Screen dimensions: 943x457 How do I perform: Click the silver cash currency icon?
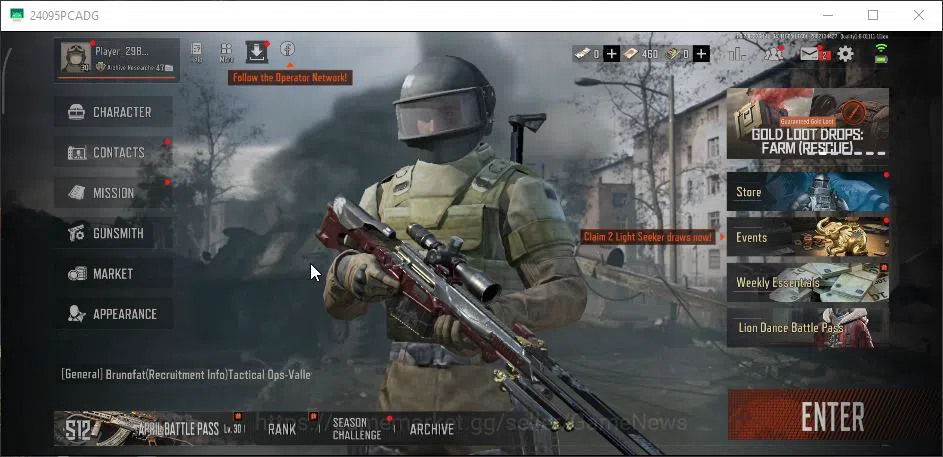582,54
